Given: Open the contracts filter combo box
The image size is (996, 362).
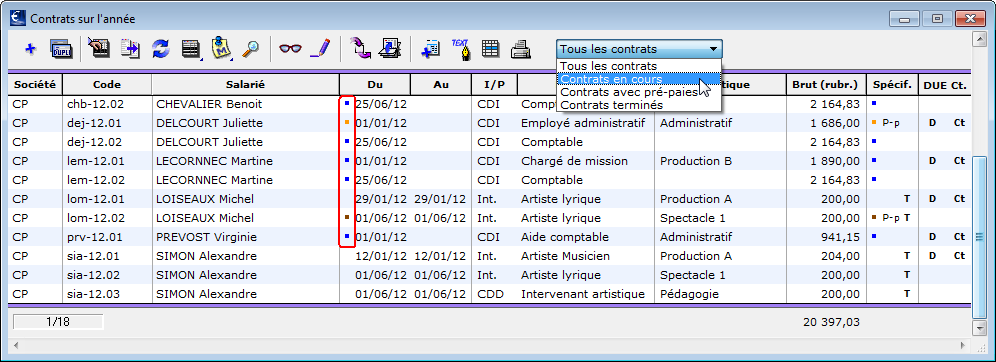Looking at the screenshot, I should [639, 49].
